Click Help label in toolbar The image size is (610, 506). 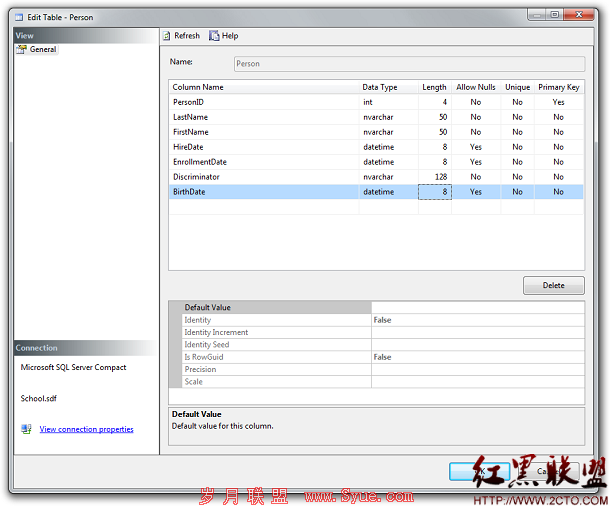tap(230, 36)
